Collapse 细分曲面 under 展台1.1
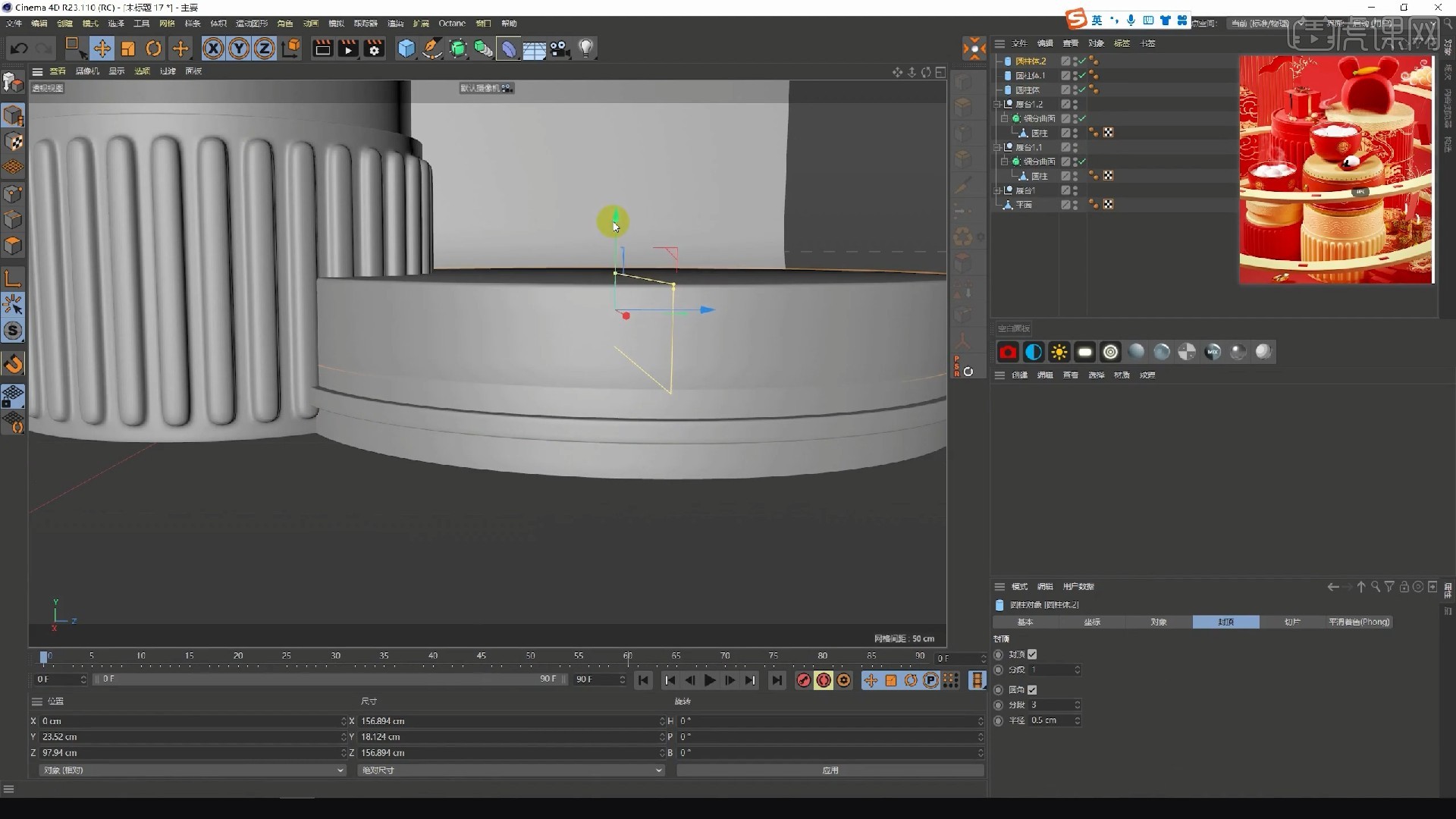Image resolution: width=1456 pixels, height=819 pixels. 1004,162
